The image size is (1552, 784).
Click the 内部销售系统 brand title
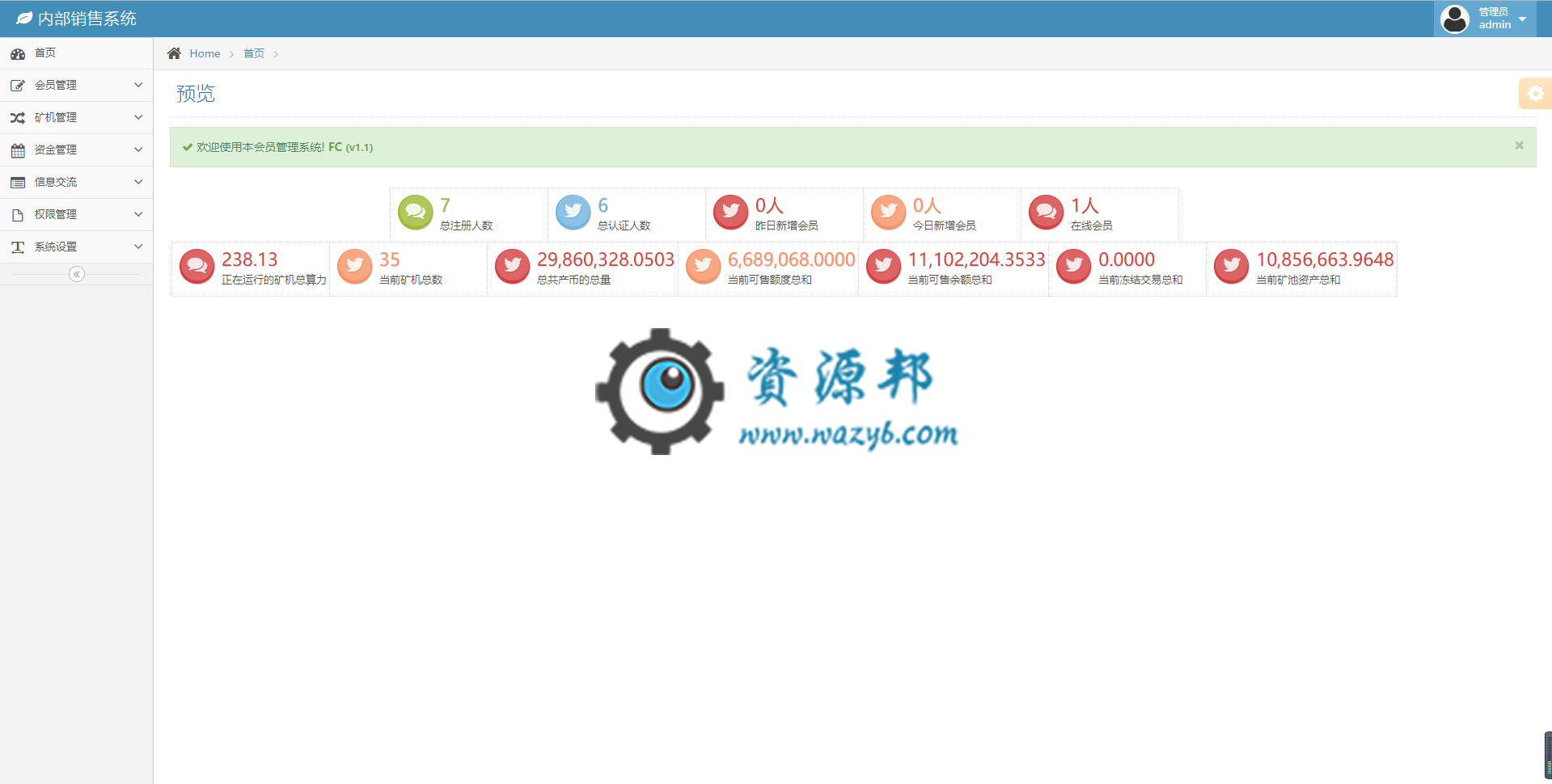click(x=87, y=19)
